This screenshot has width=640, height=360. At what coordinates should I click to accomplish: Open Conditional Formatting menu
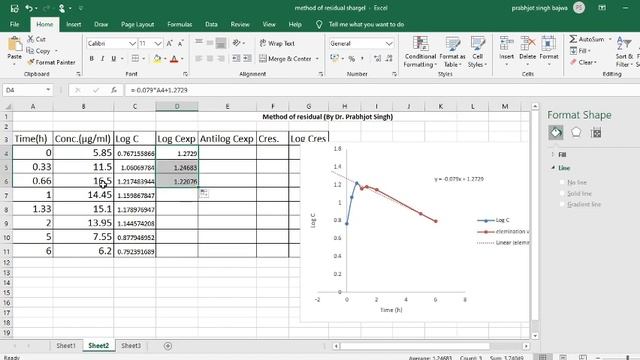coord(420,52)
